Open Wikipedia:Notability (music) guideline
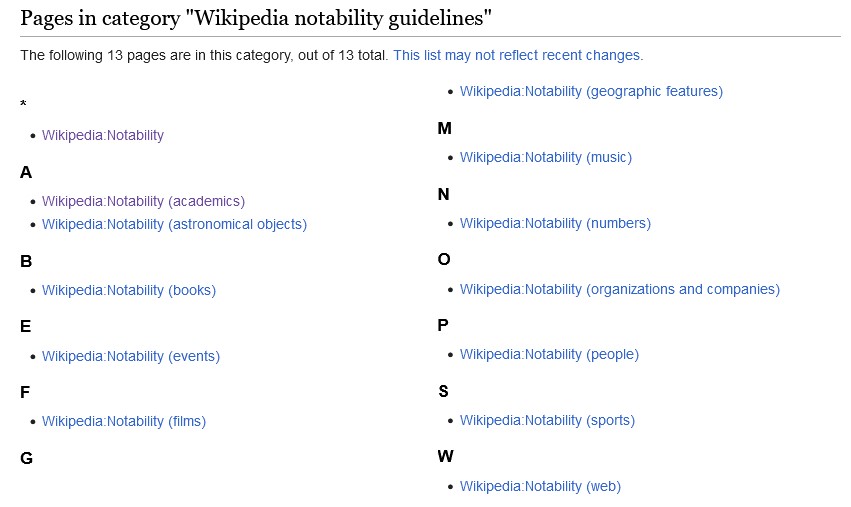The height and width of the screenshot is (507, 851). coord(545,157)
